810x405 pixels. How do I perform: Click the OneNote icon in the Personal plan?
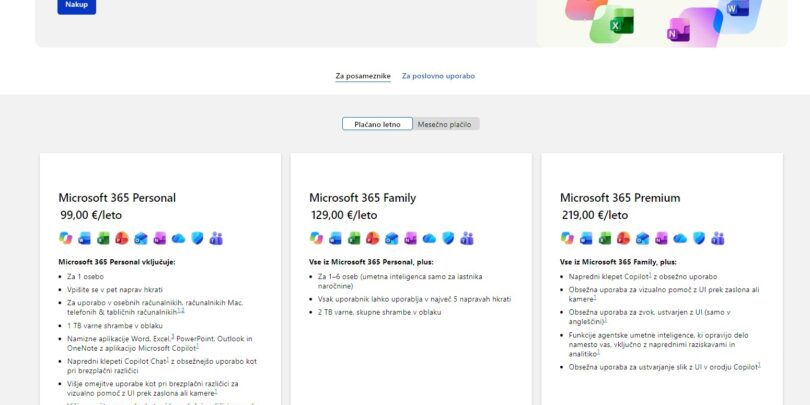[x=160, y=238]
